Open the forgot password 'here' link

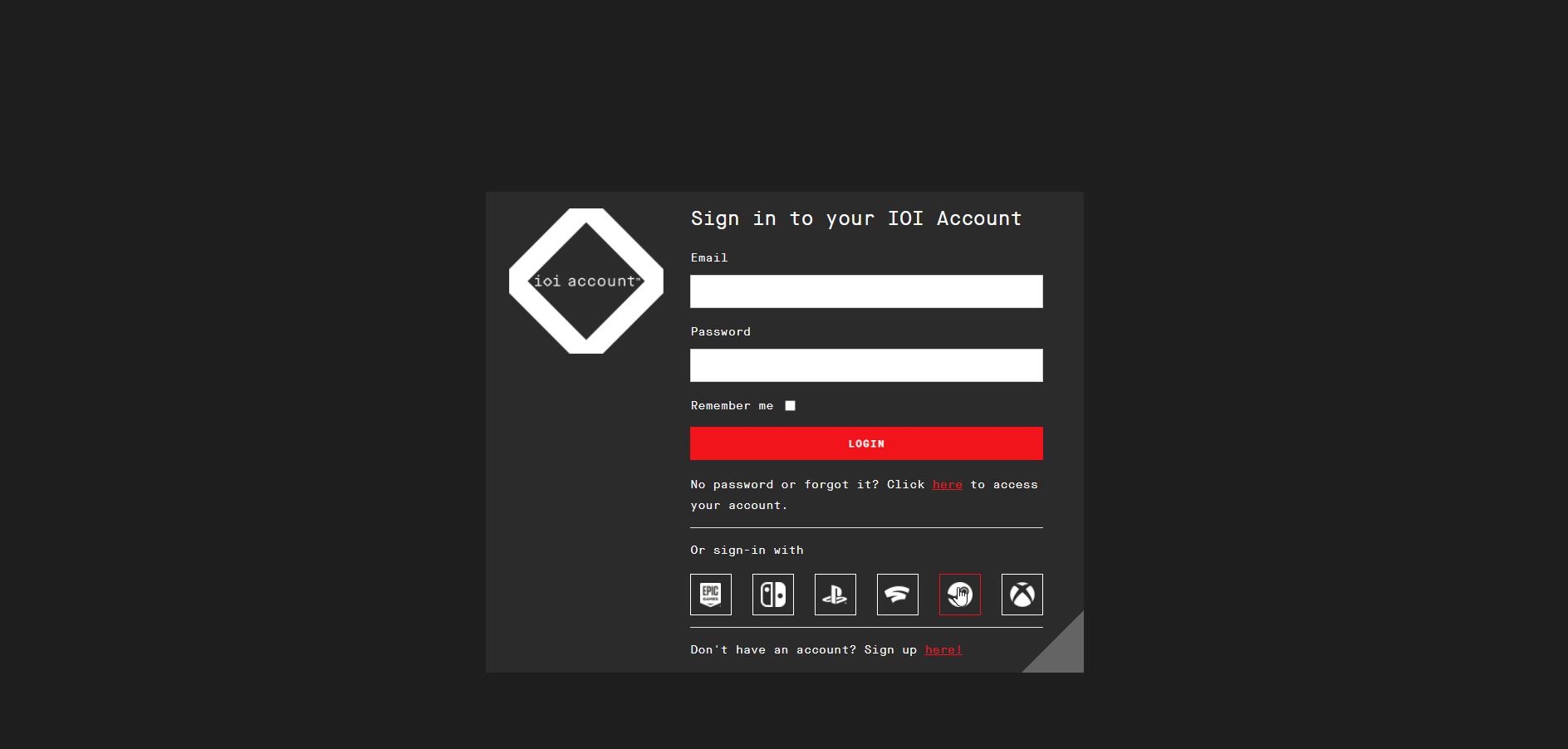coord(948,484)
